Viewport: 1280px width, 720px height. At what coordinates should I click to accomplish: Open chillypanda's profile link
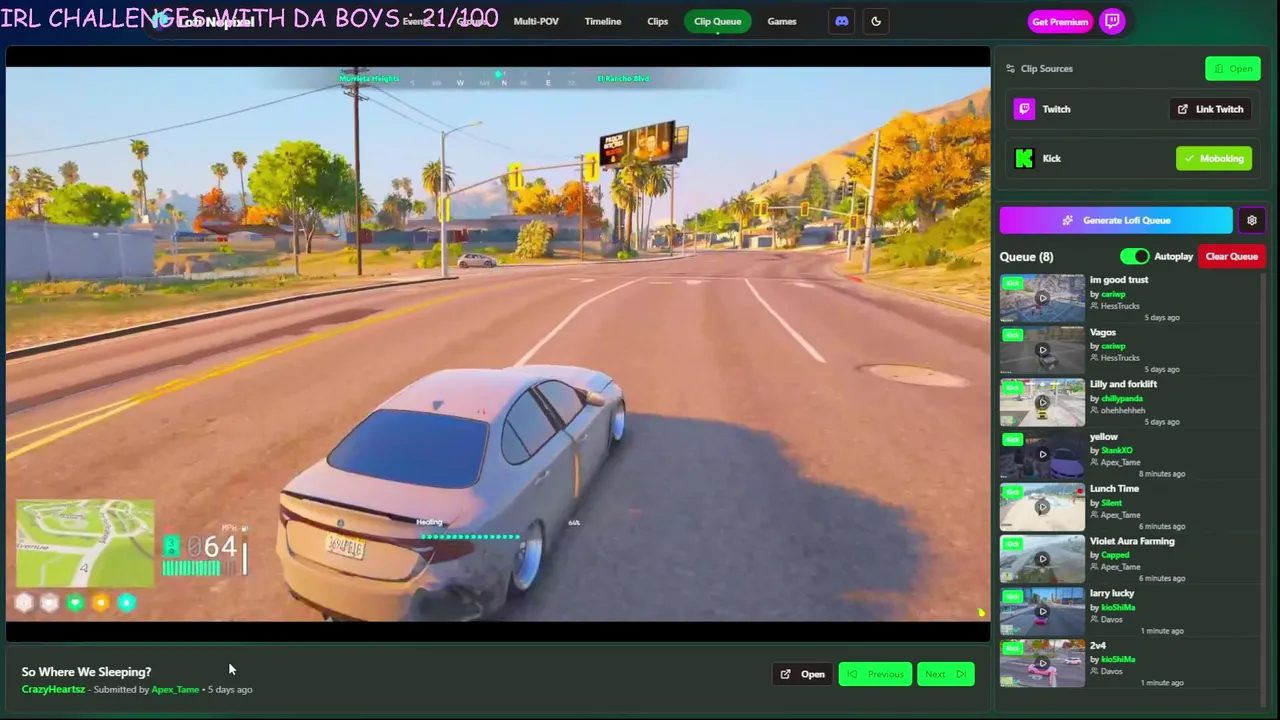click(1122, 398)
